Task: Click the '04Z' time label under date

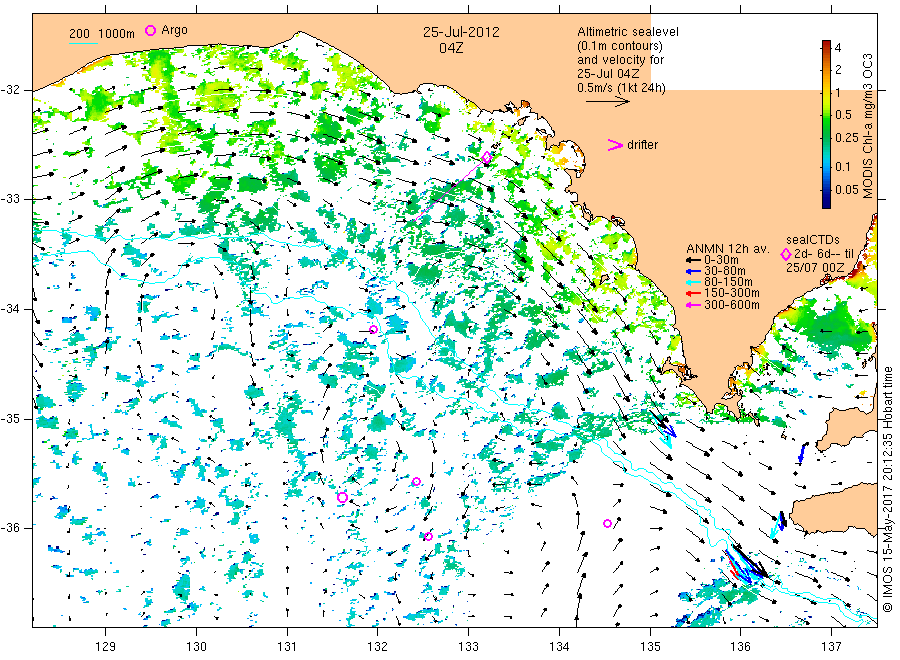Action: 451,48
